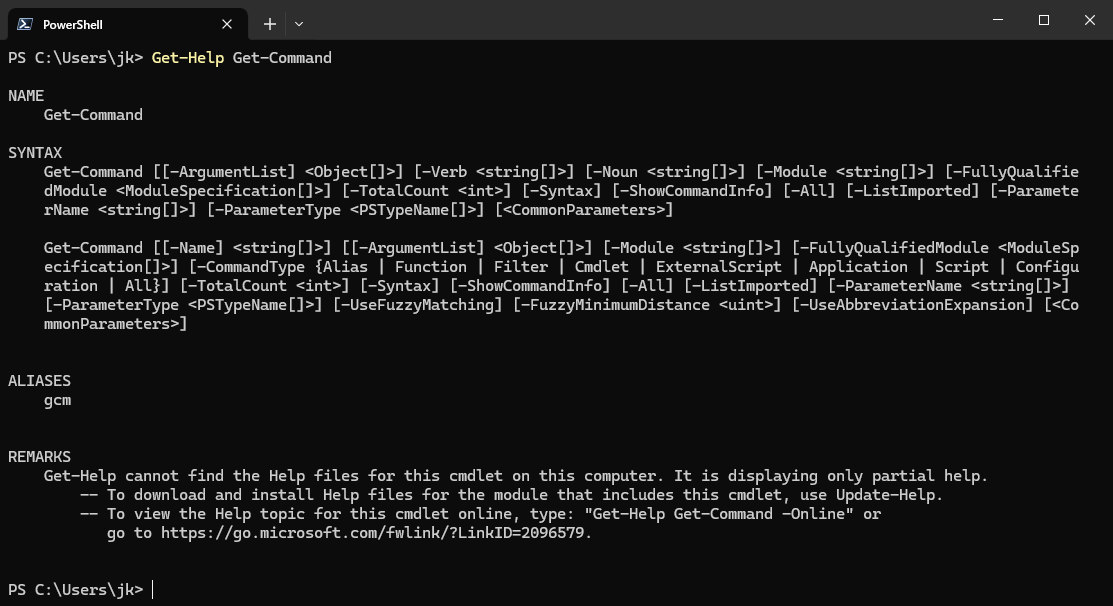Click the SYNTAX section heading

click(x=35, y=153)
